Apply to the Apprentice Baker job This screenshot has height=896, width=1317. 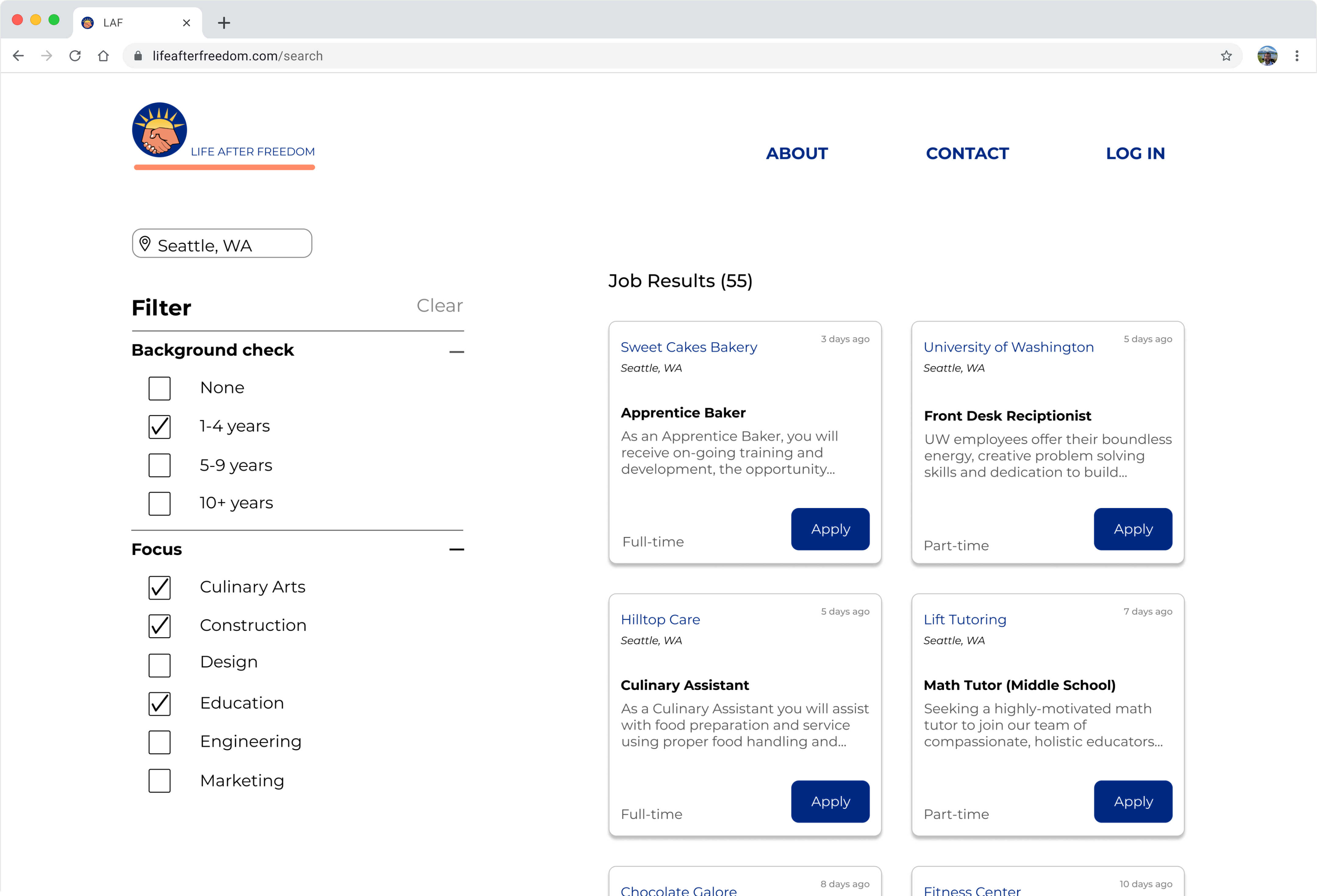[x=830, y=529]
